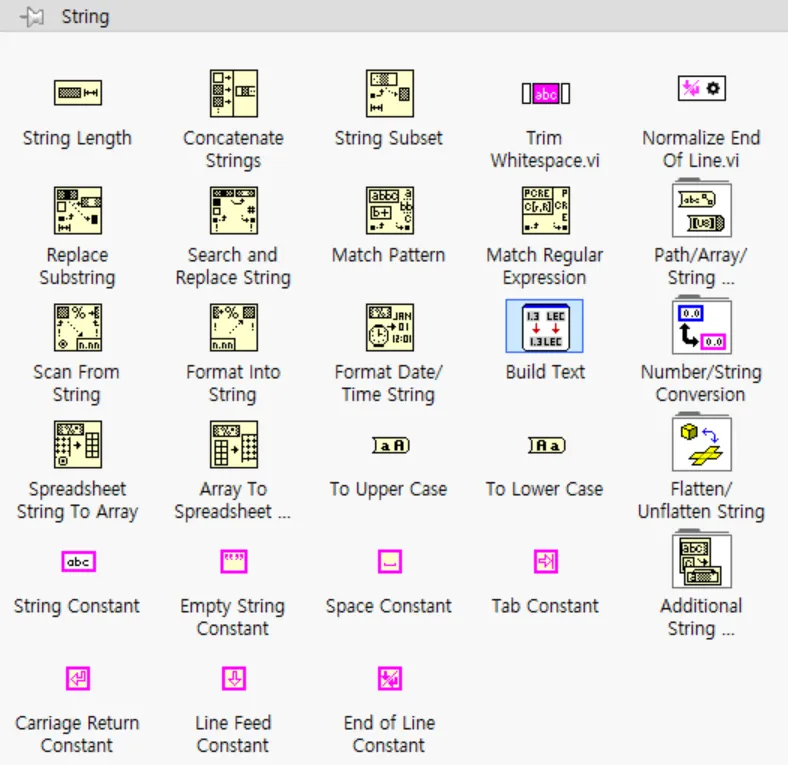Pick the Normalize End Of Line.vi icon
This screenshot has width=788, height=765.
click(x=702, y=88)
